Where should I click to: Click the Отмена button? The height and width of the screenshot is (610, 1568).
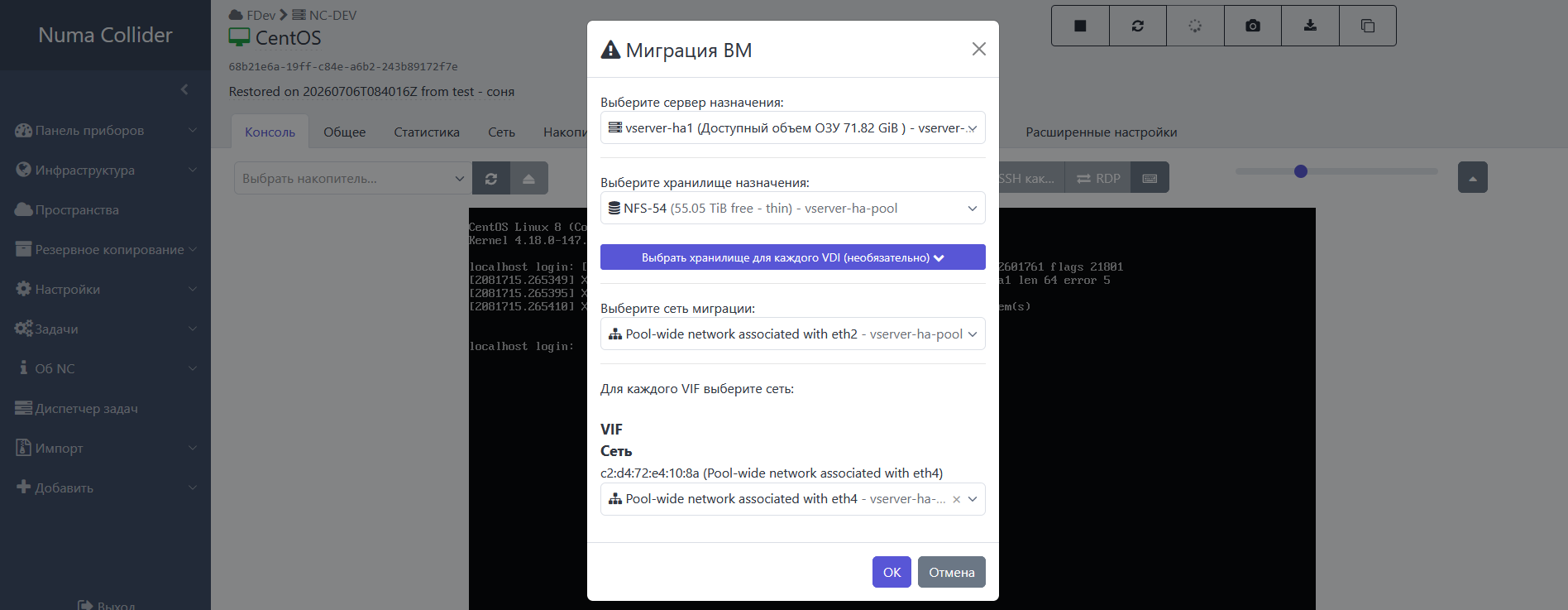pos(952,572)
